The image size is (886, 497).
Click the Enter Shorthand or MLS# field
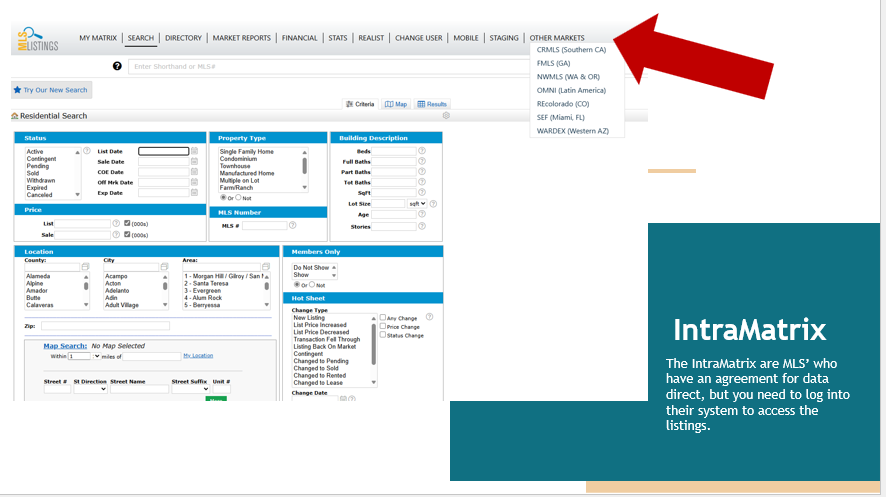pos(331,67)
